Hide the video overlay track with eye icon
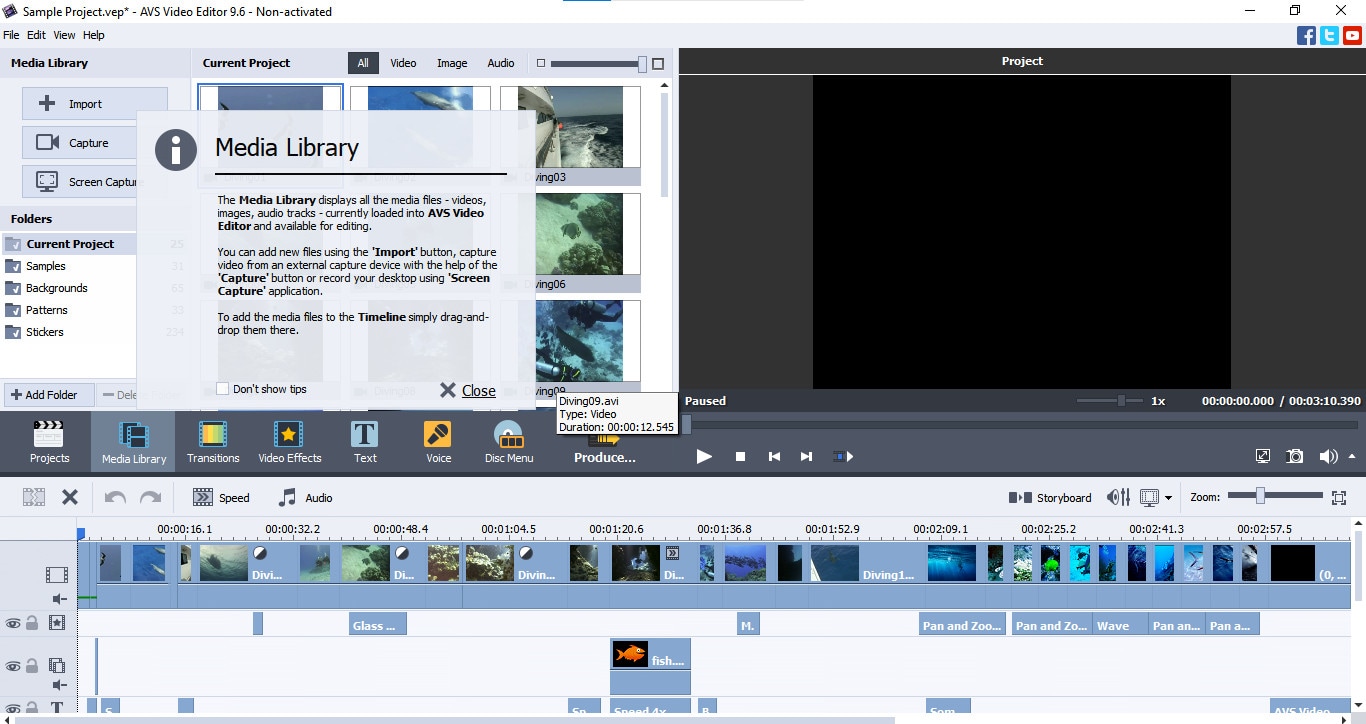The height and width of the screenshot is (724, 1366). click(13, 666)
